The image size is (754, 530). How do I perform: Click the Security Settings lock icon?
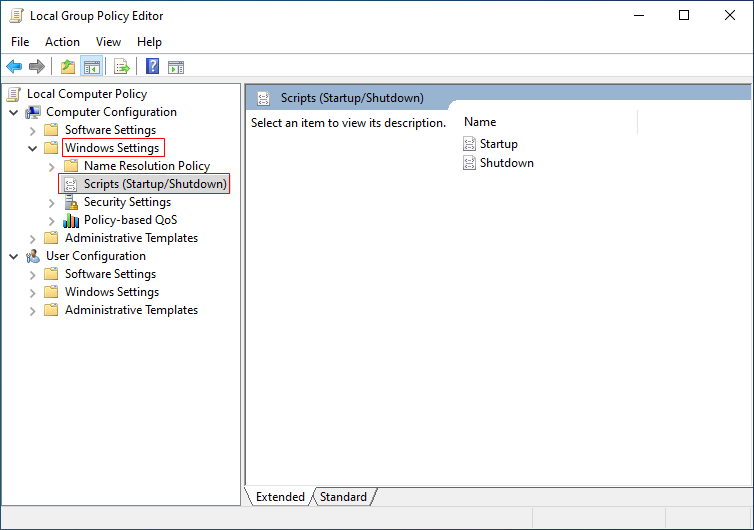[x=71, y=202]
